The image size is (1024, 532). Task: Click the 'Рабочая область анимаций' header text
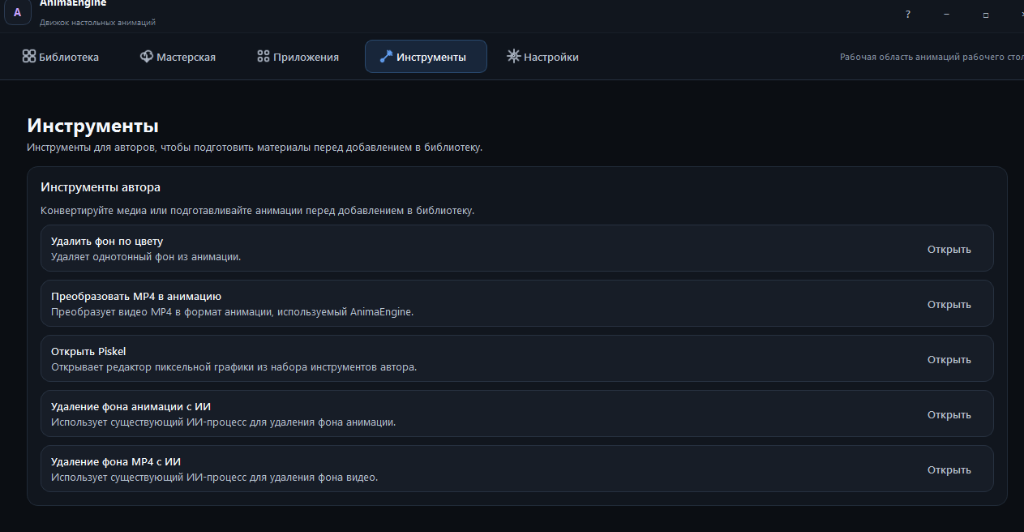(x=931, y=57)
